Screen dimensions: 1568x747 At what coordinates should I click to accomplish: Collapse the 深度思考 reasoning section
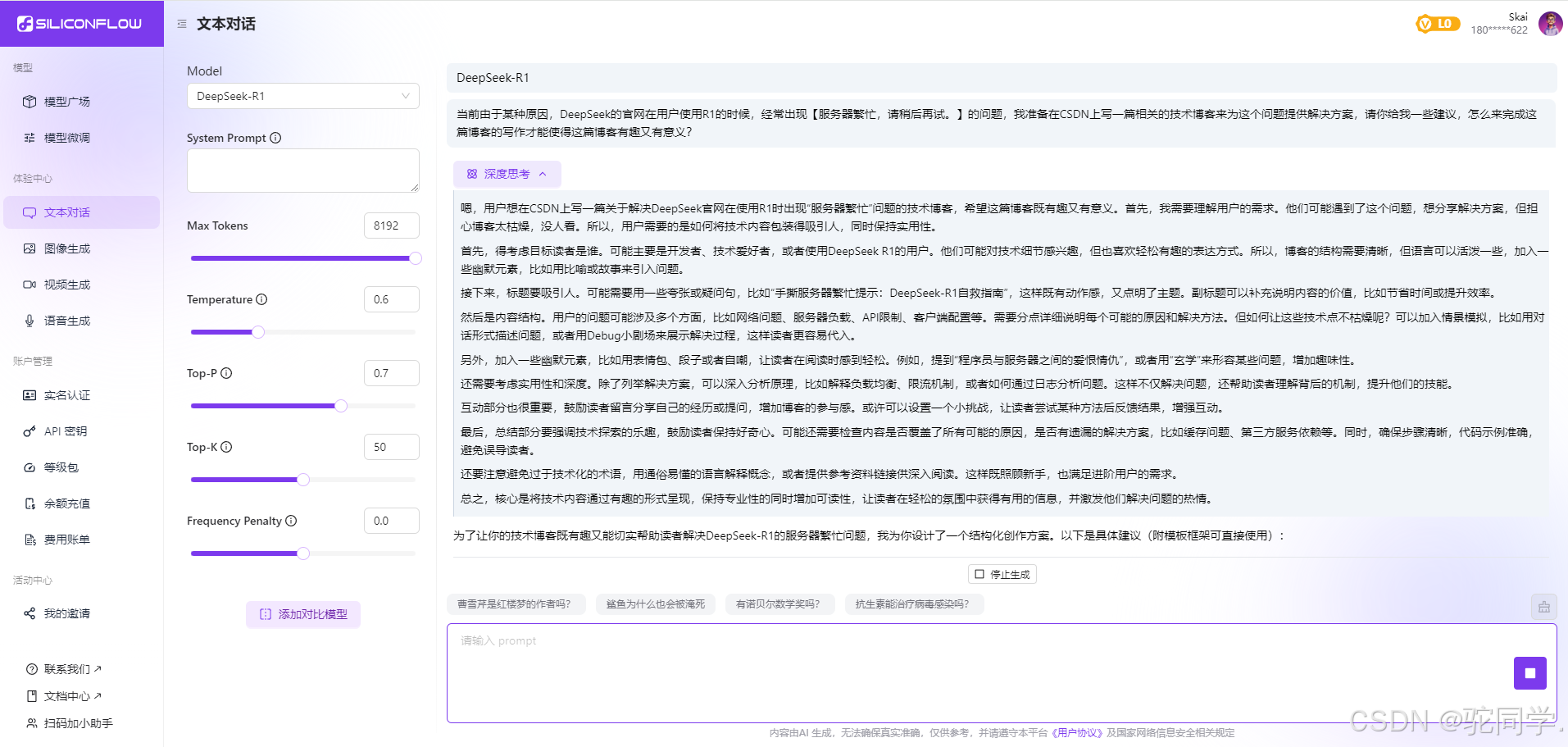pyautogui.click(x=507, y=174)
